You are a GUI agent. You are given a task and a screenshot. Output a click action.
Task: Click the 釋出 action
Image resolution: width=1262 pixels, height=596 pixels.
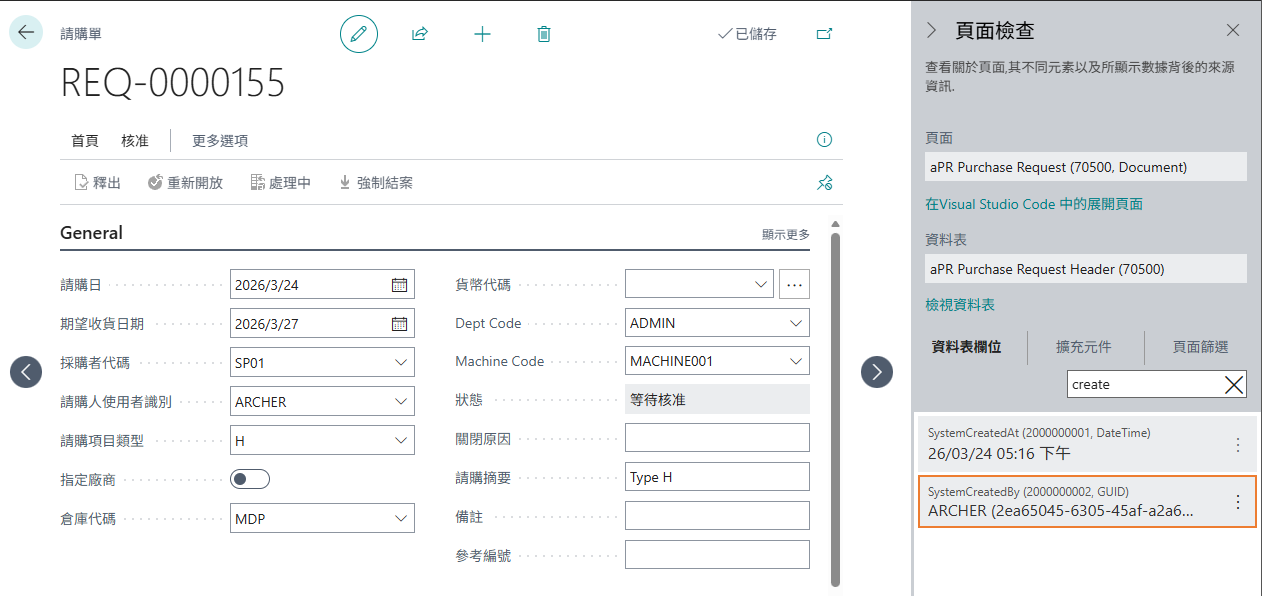[98, 183]
